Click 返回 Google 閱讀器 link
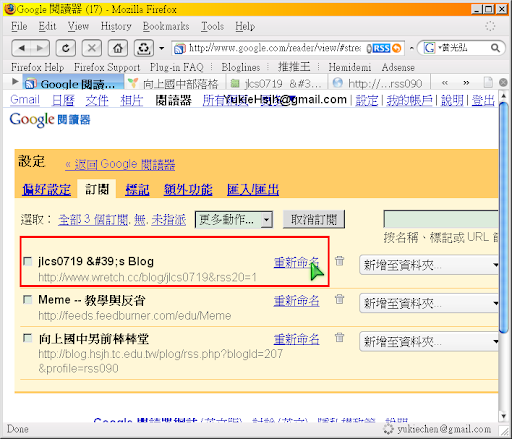The height and width of the screenshot is (439, 512). (x=120, y=164)
